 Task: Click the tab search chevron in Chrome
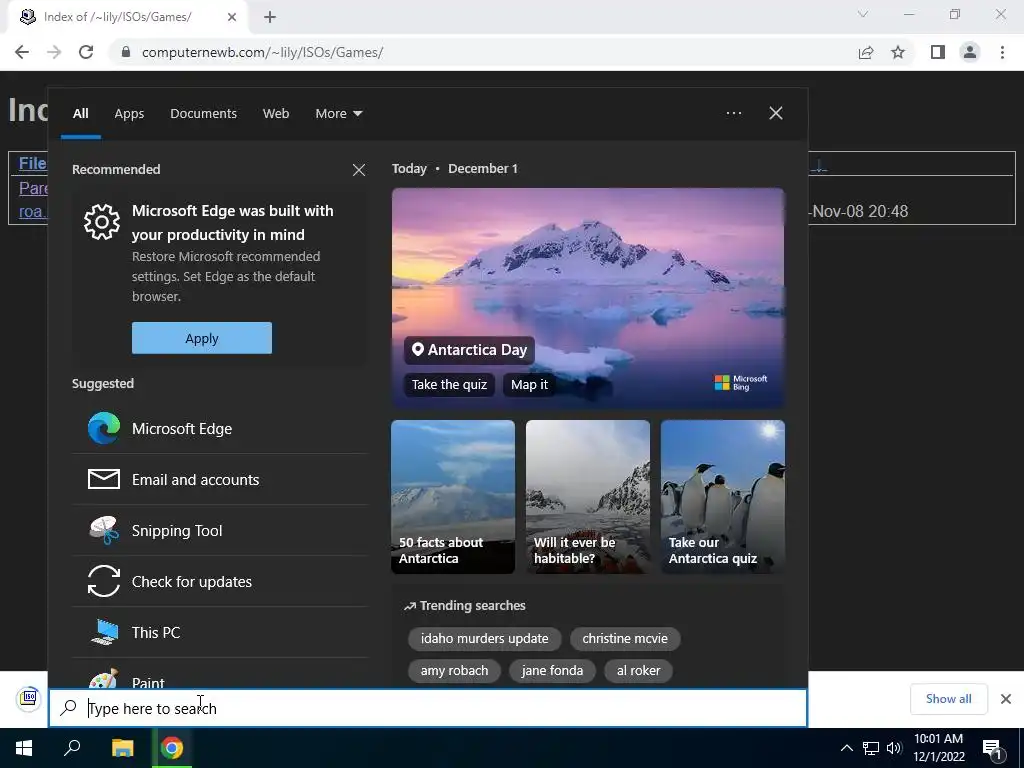(863, 14)
